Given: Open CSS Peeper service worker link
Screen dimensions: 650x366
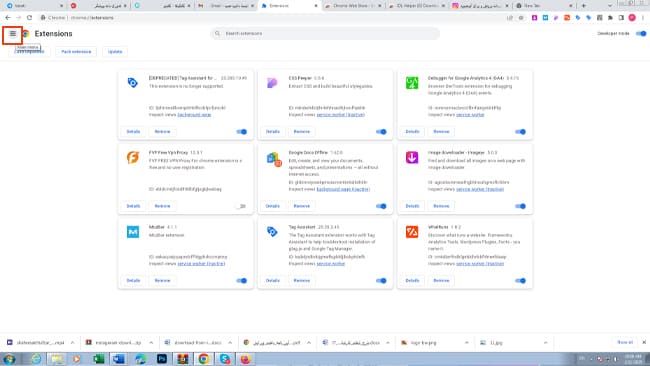Looking at the screenshot, I should (341, 114).
